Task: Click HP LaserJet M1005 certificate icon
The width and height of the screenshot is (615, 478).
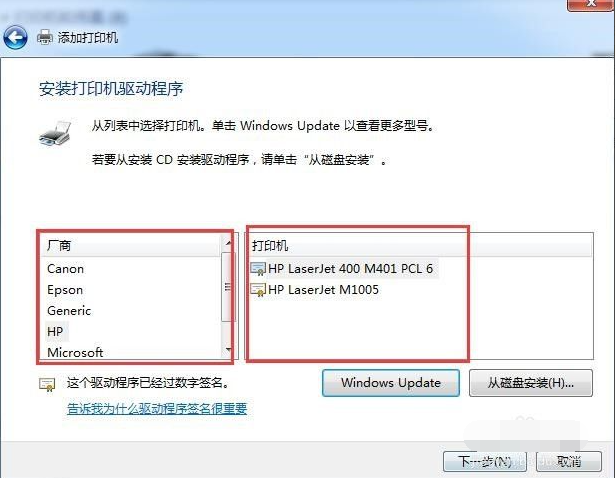Action: pos(258,290)
